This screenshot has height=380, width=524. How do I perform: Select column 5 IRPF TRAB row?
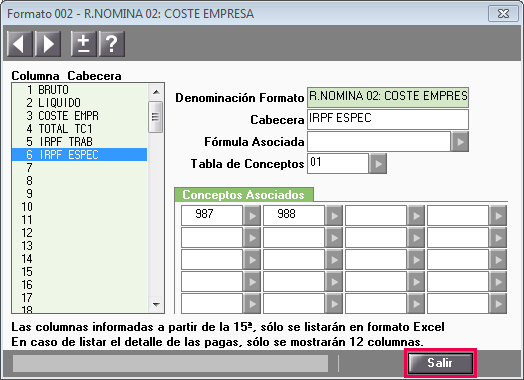pyautogui.click(x=80, y=142)
